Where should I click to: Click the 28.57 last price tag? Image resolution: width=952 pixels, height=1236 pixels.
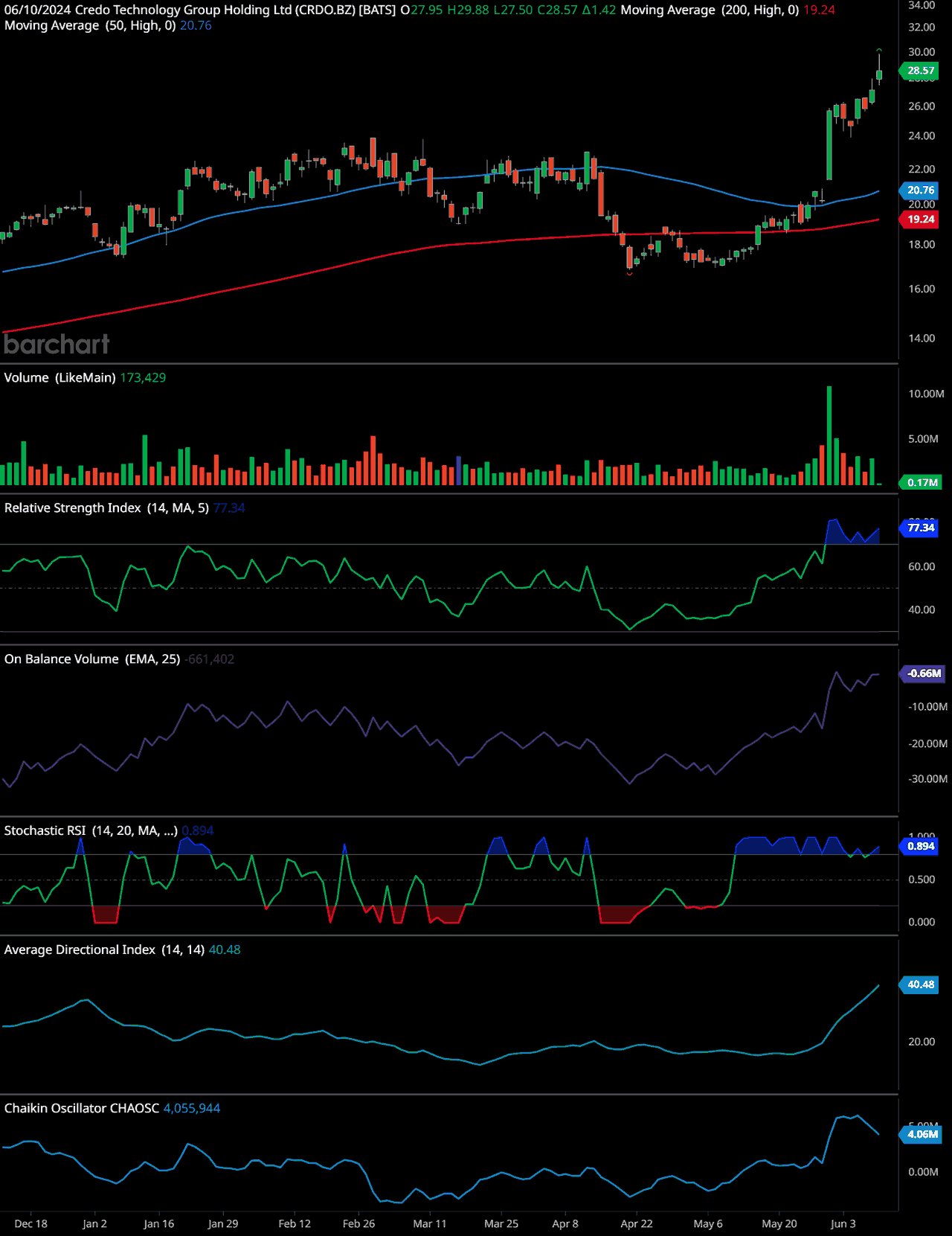tap(920, 71)
